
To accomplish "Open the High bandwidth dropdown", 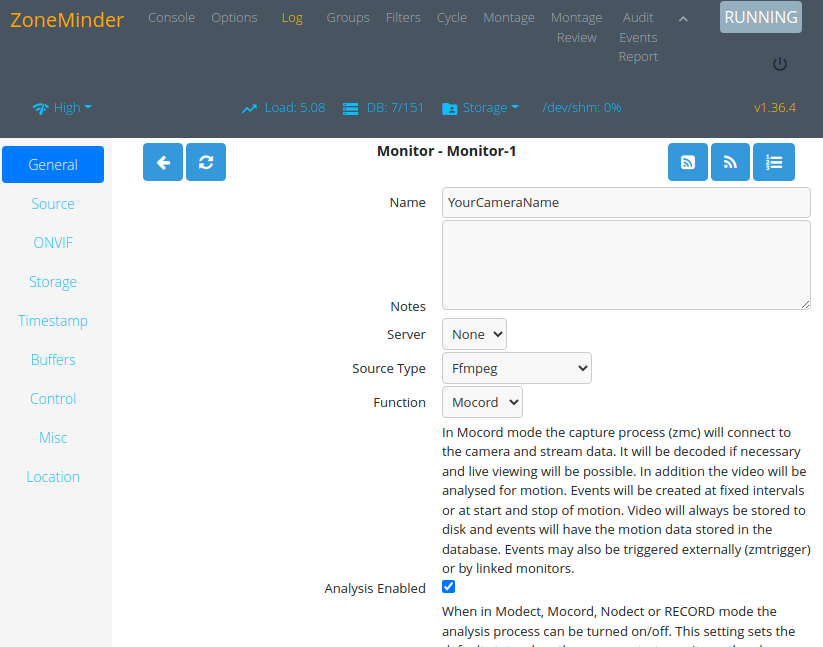I will coord(62,108).
